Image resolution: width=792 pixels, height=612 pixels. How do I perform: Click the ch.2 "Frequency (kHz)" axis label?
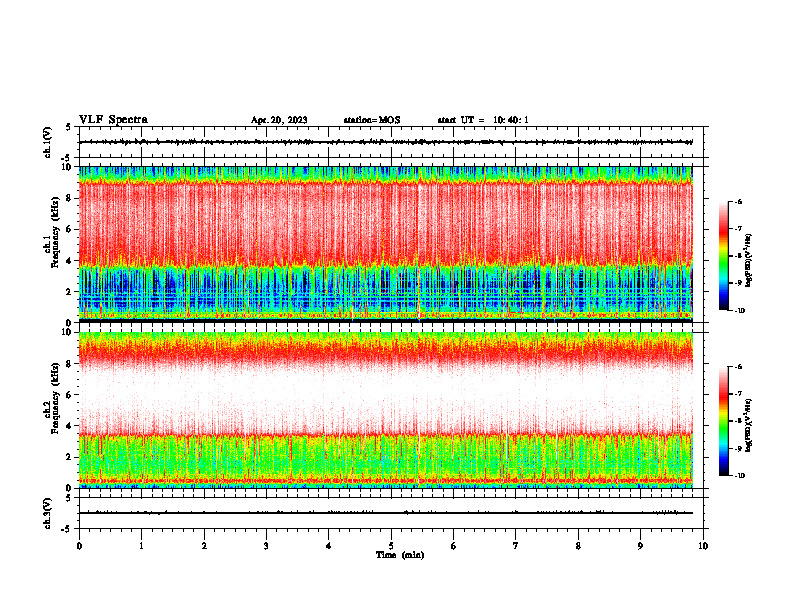pos(55,398)
